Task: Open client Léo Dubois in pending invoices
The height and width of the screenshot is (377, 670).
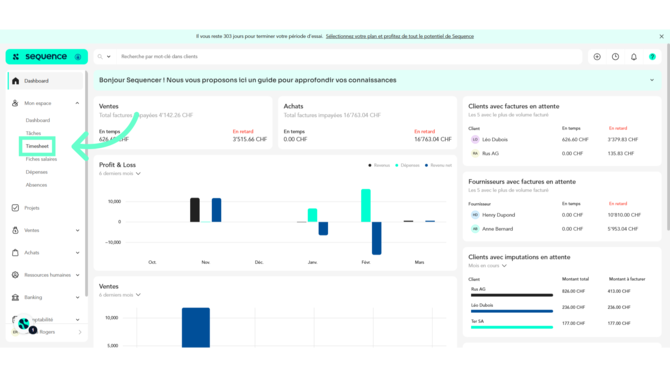Action: [495, 139]
